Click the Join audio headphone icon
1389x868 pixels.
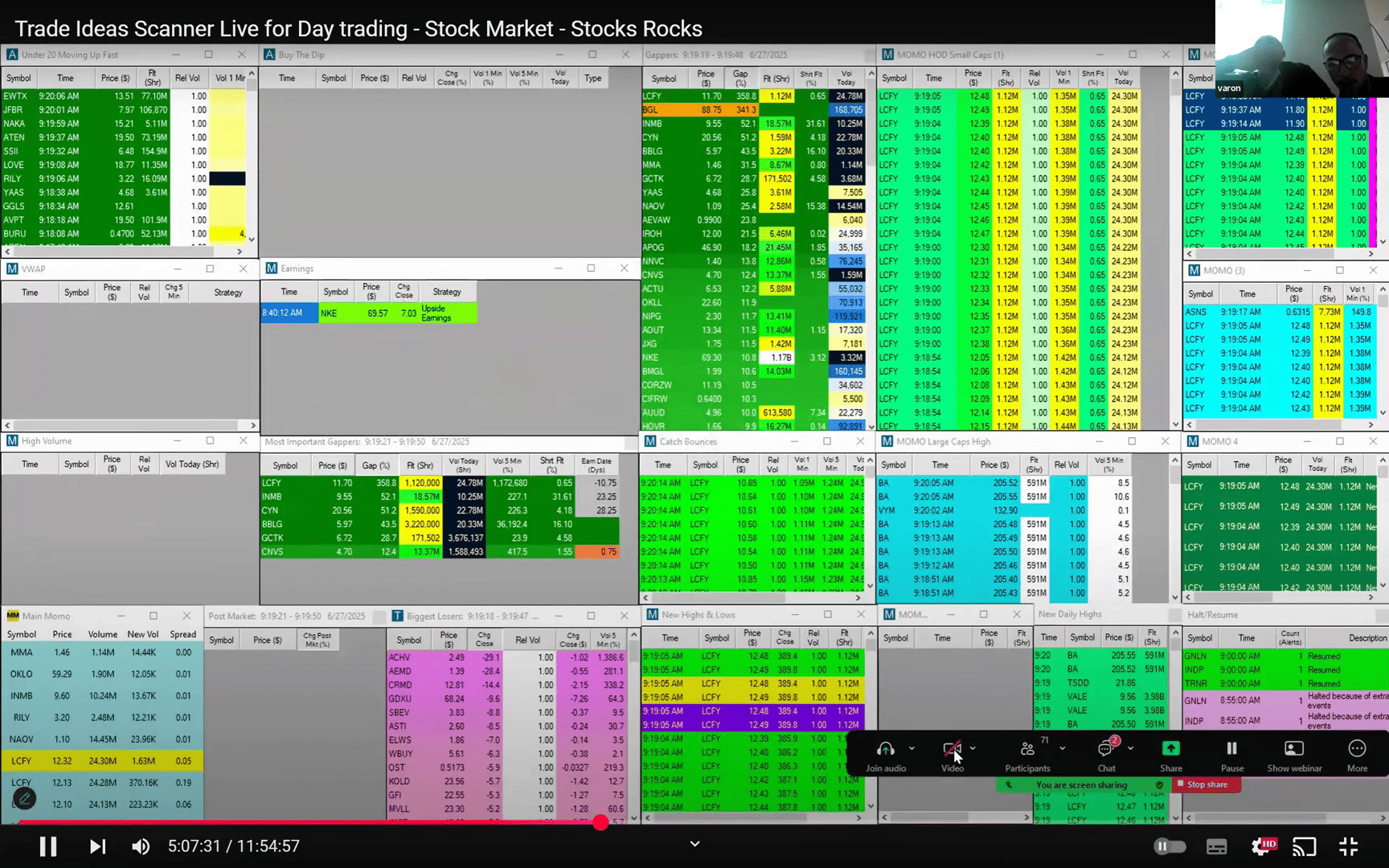point(885,749)
